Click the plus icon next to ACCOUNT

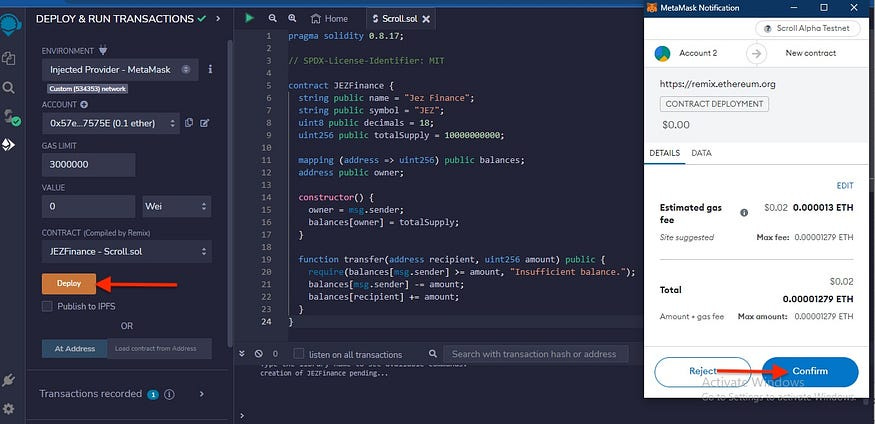pyautogui.click(x=84, y=104)
